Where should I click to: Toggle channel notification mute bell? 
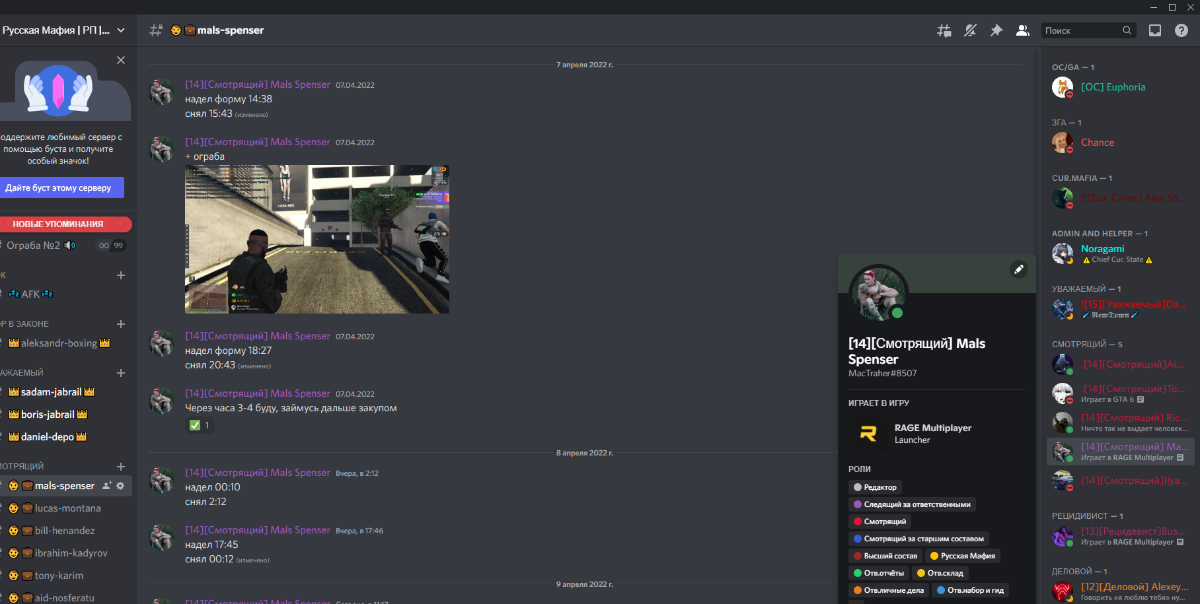(970, 30)
